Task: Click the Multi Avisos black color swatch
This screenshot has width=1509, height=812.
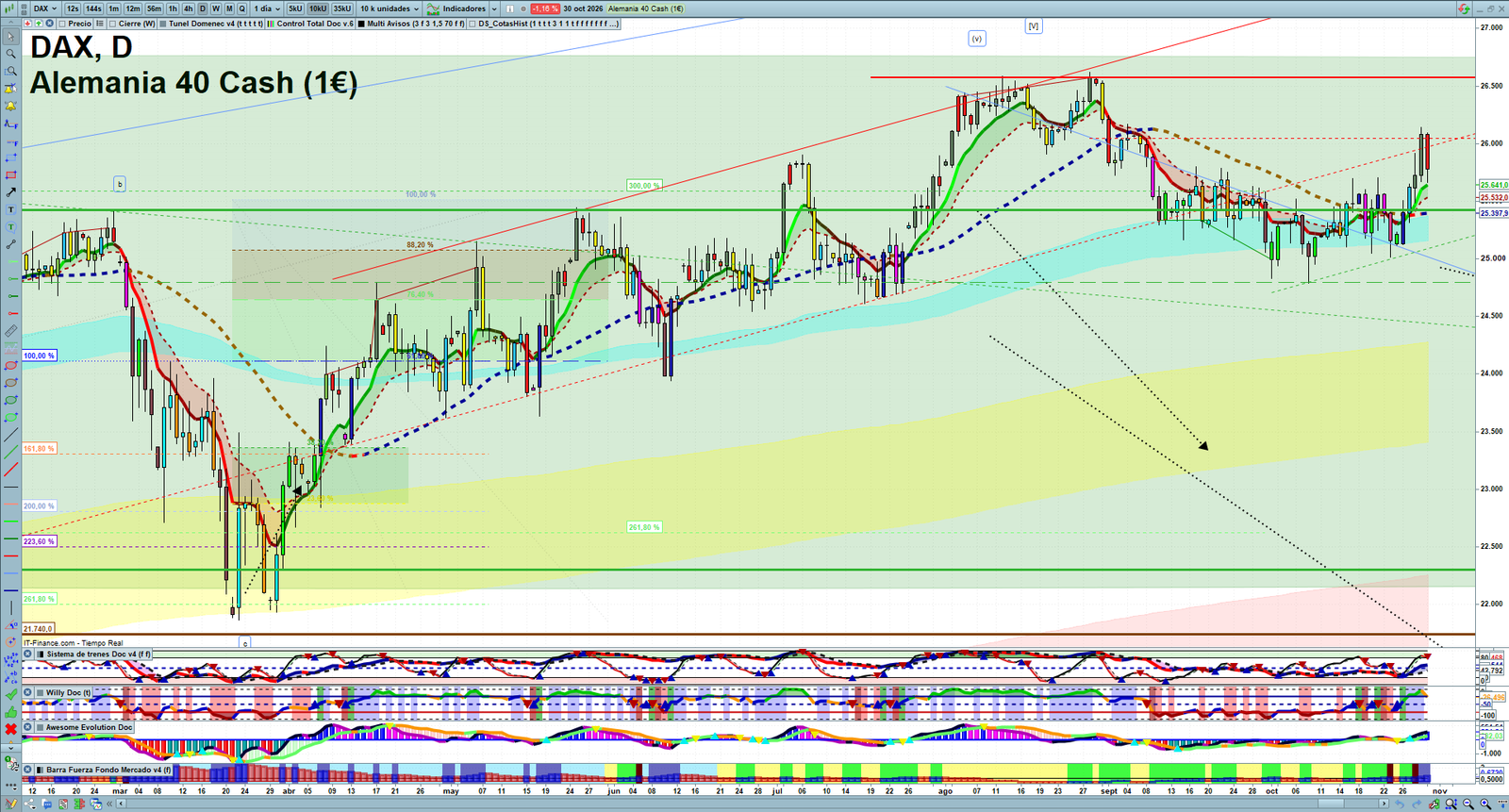Action: [x=361, y=24]
